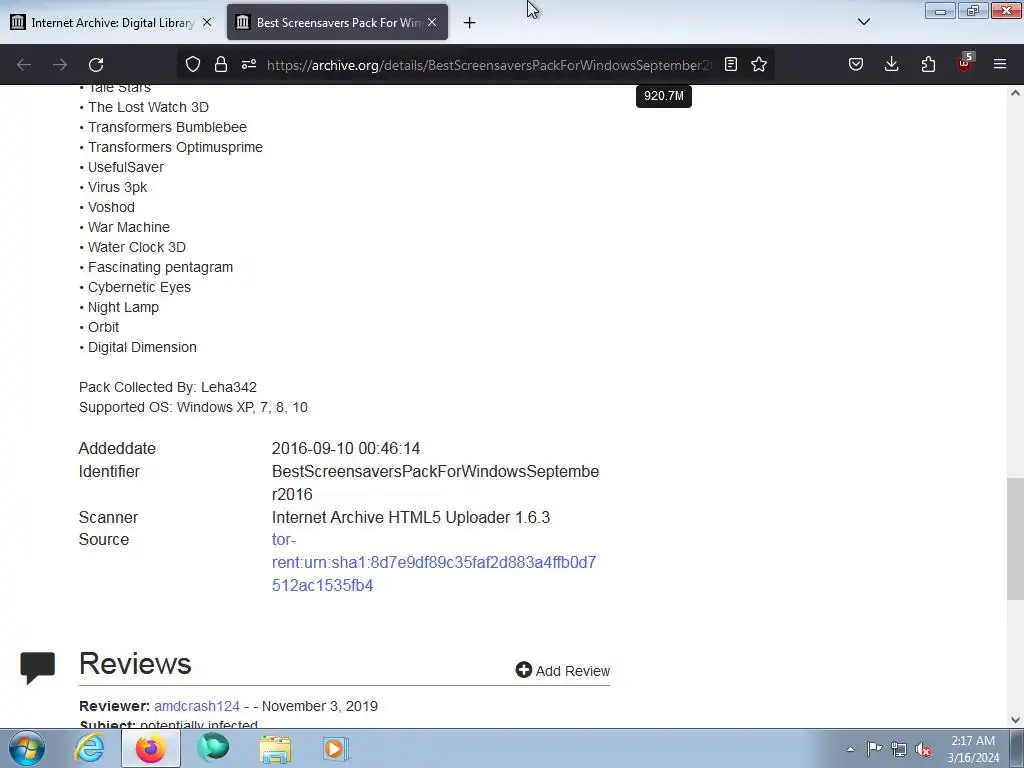The height and width of the screenshot is (768, 1024).
Task: Open Windows Explorer folder on taskbar
Action: (x=275, y=748)
